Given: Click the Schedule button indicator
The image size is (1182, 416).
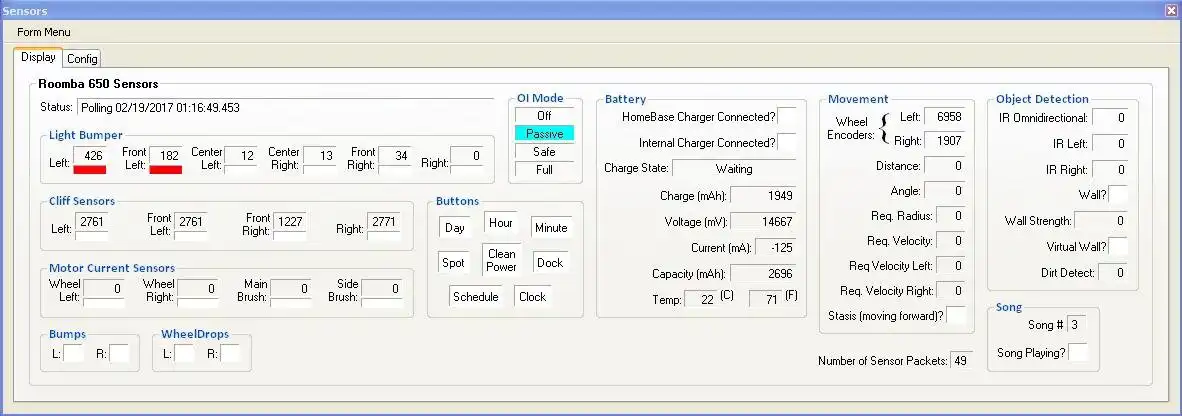Looking at the screenshot, I should [476, 297].
